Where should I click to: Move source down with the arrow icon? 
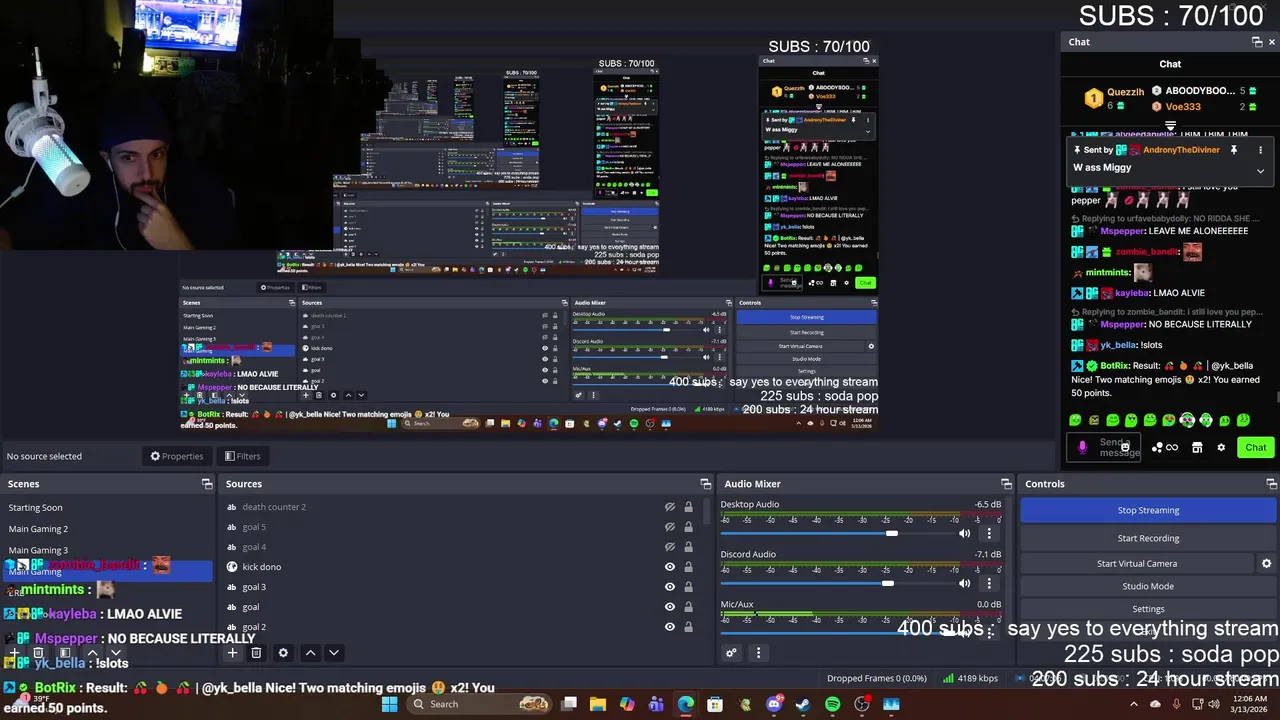tap(334, 653)
